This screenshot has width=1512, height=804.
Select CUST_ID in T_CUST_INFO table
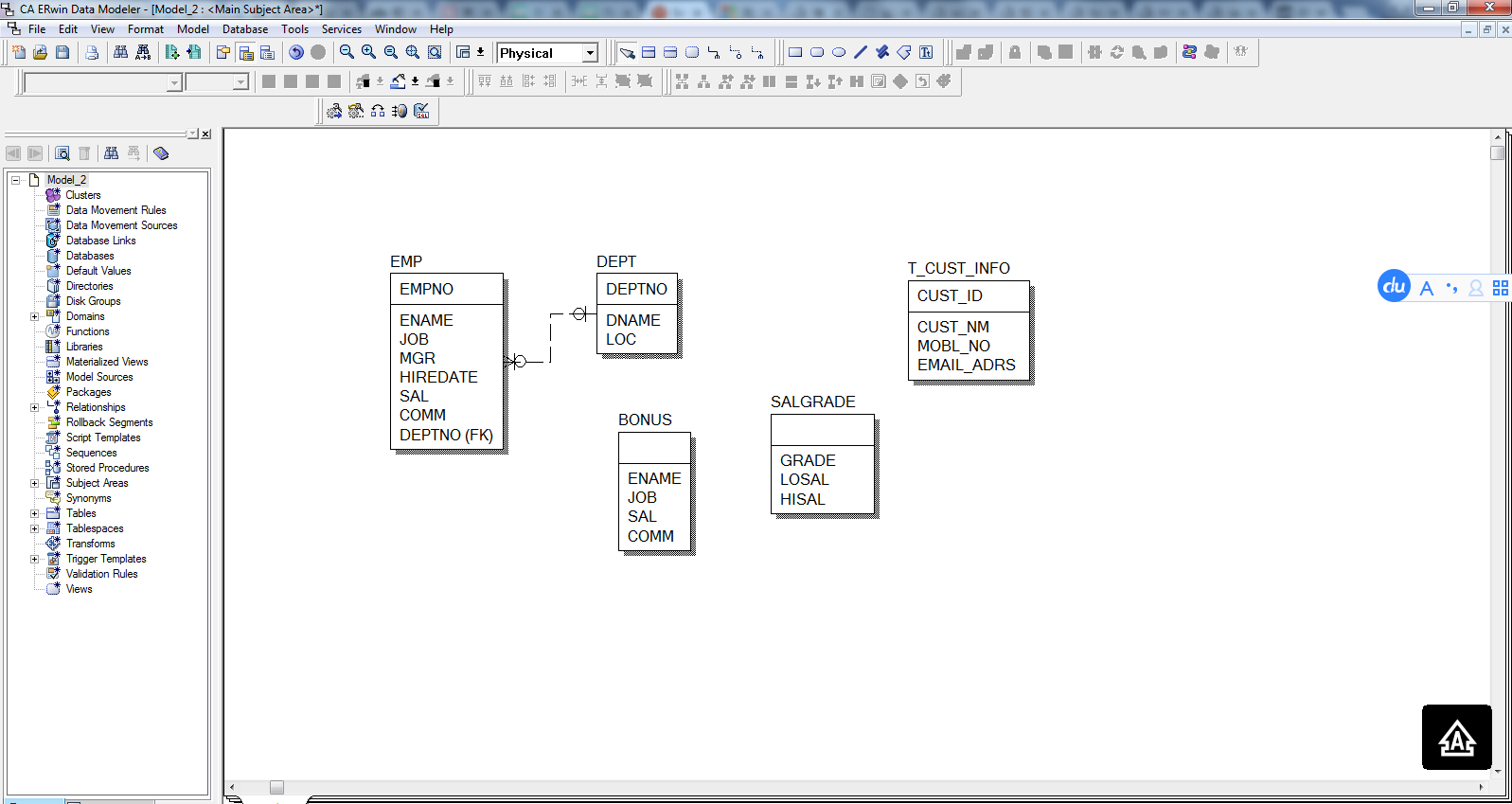[950, 295]
